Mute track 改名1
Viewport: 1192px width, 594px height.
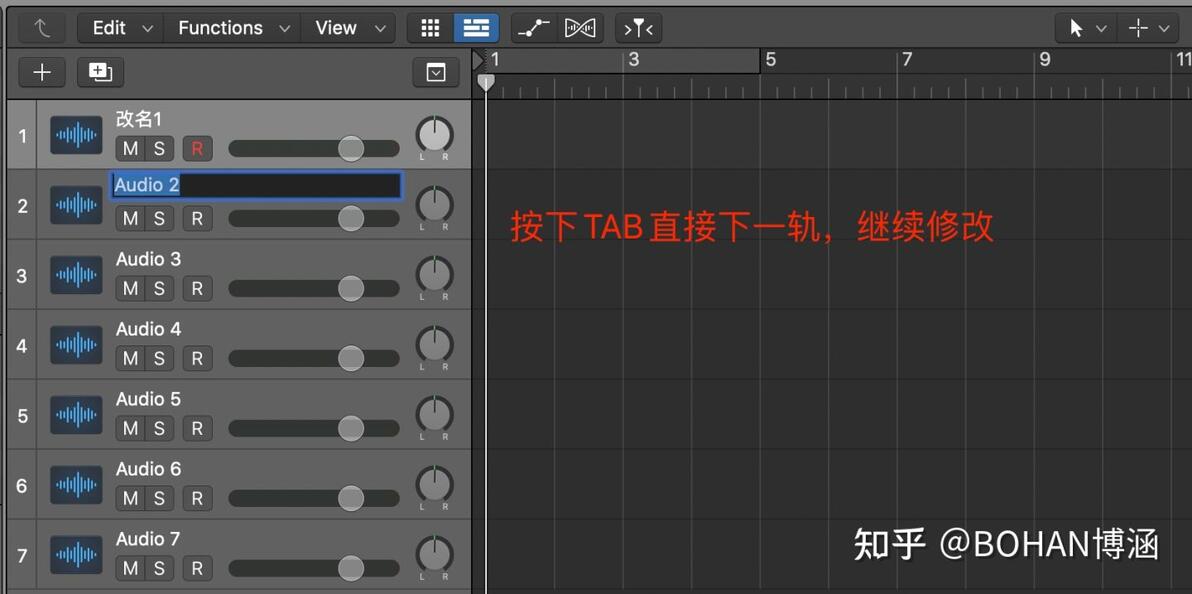click(131, 148)
